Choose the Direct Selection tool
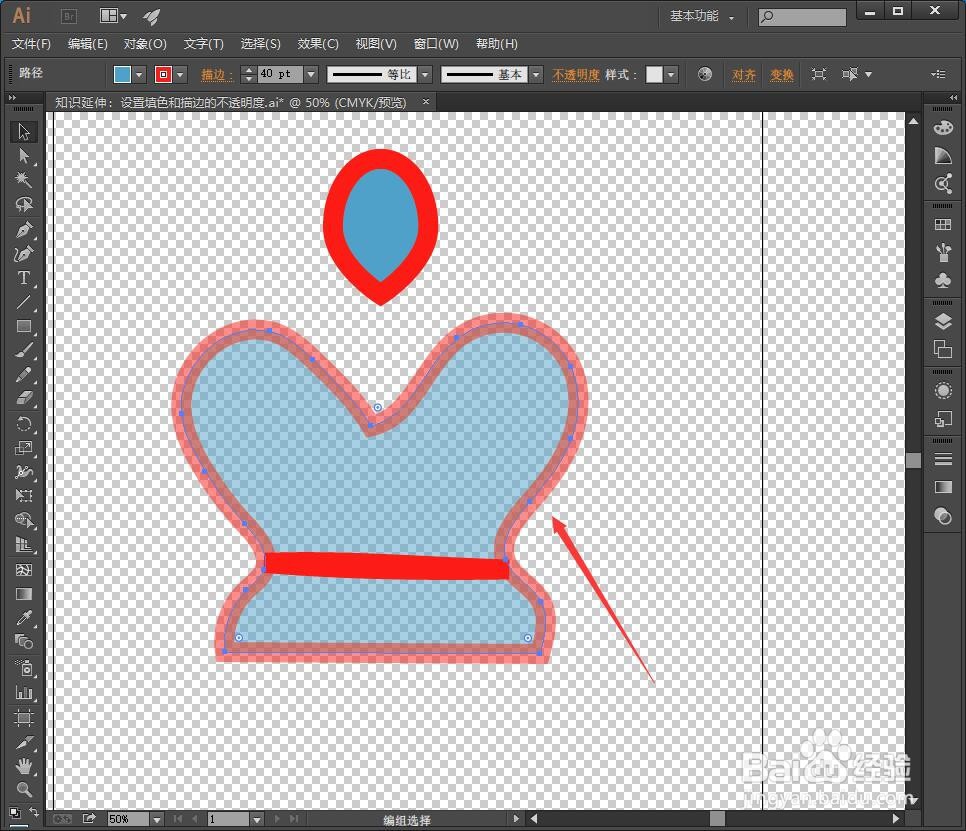Viewport: 966px width, 831px height. [x=23, y=156]
